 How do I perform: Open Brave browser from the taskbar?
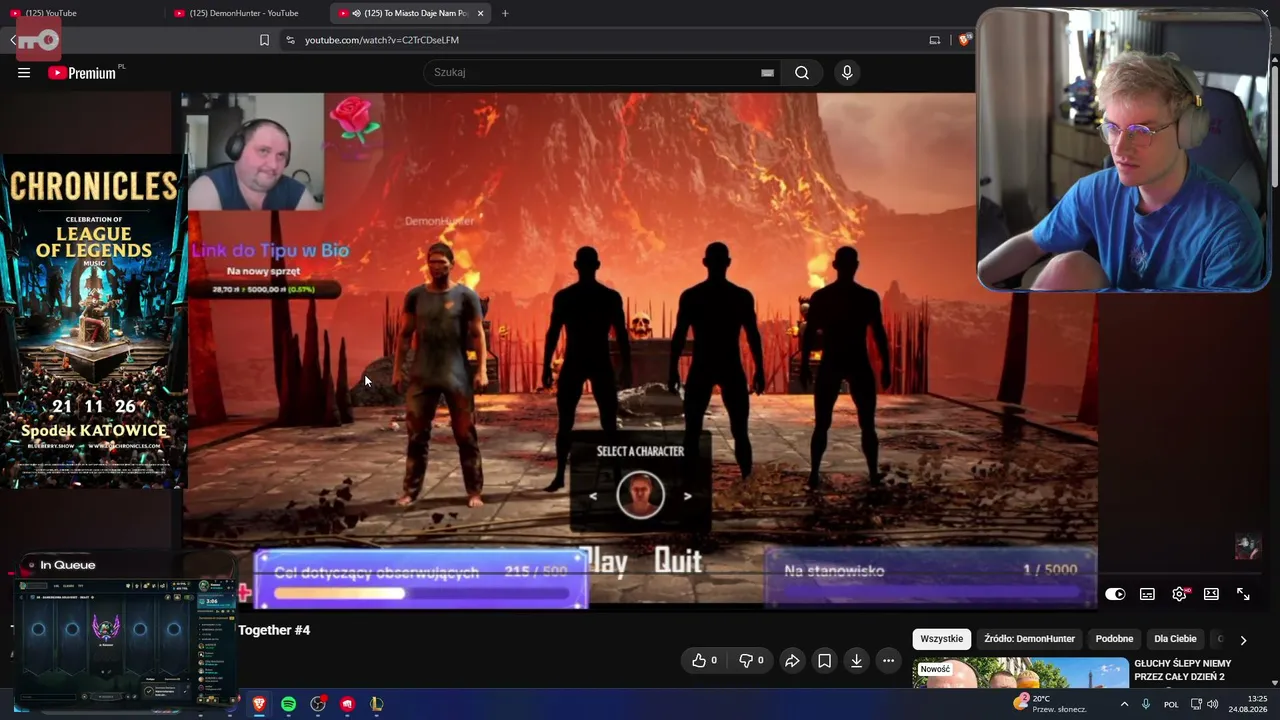pos(259,704)
